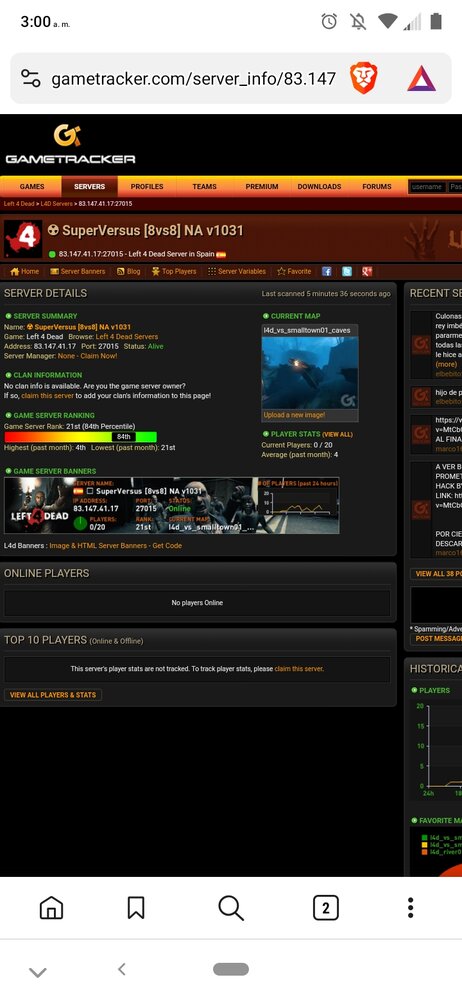
Task: Tap Upload a new image! link
Action: (294, 415)
